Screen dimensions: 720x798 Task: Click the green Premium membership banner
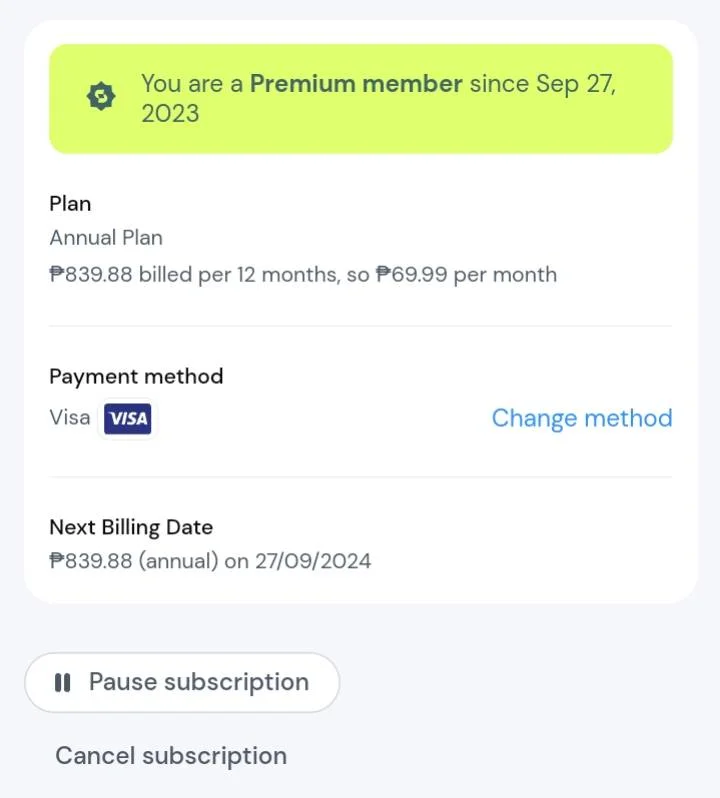(x=361, y=99)
